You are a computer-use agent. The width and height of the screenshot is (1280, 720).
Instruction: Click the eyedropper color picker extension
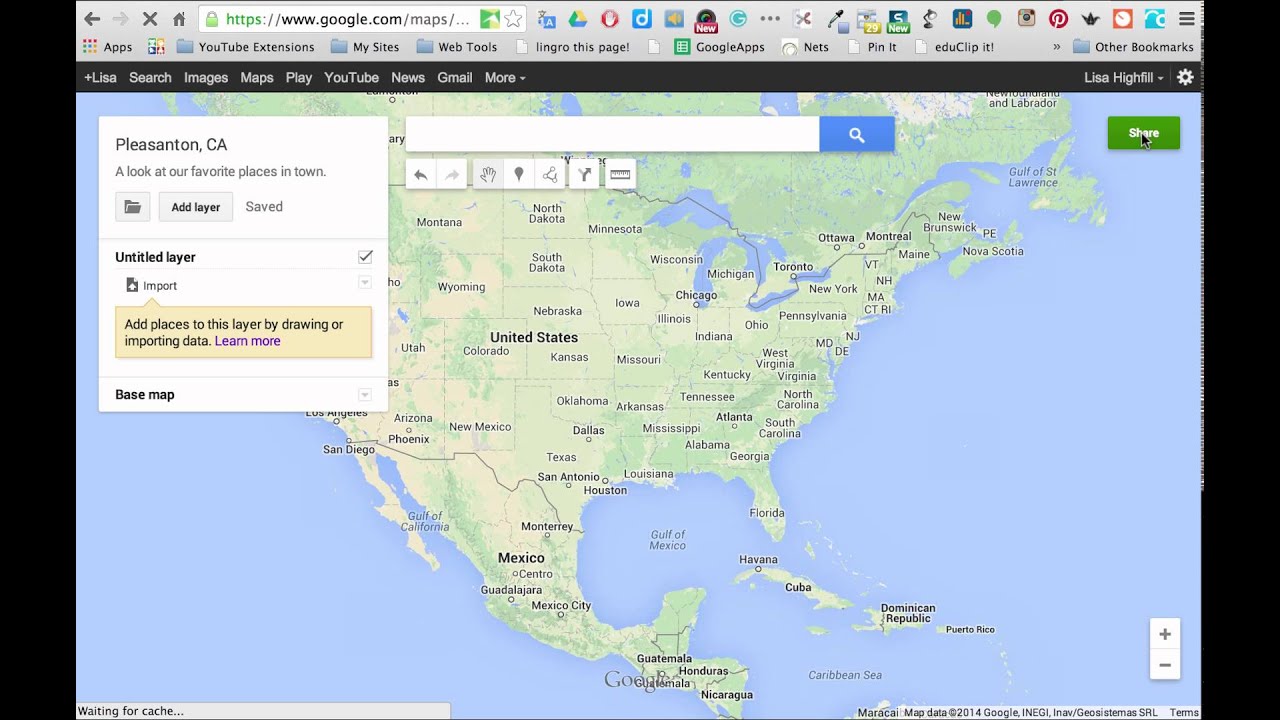click(835, 18)
